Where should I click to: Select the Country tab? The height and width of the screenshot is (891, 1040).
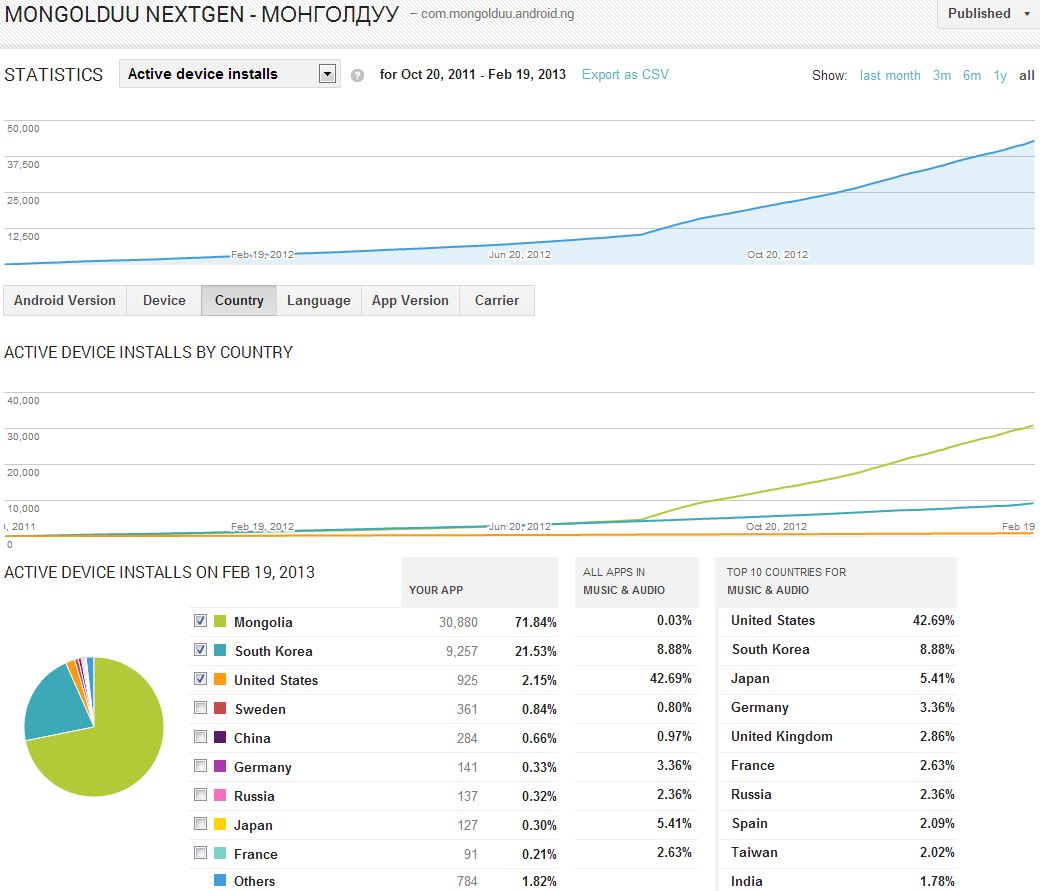pos(239,301)
